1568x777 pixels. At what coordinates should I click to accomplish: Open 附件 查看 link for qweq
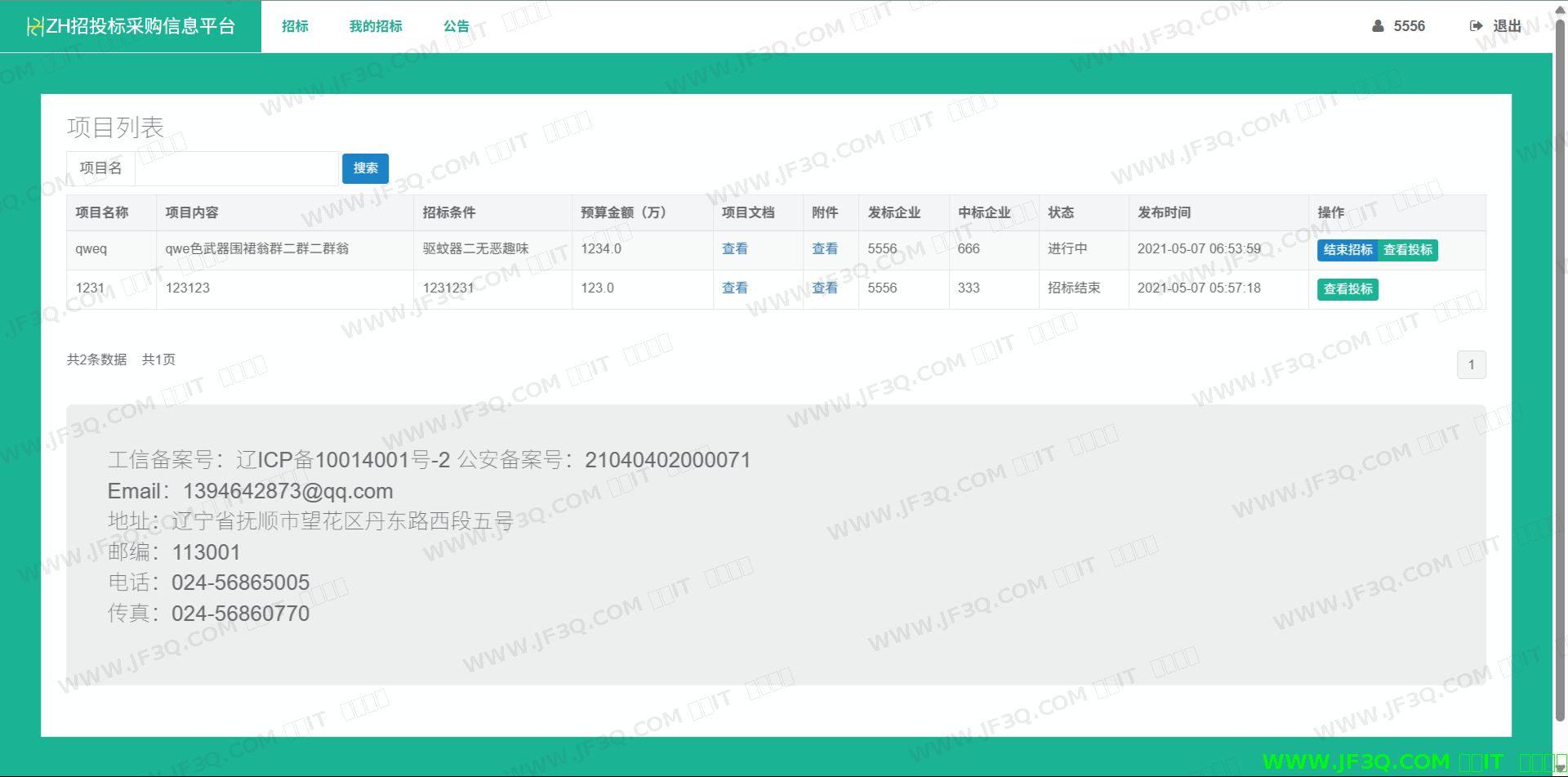(824, 249)
